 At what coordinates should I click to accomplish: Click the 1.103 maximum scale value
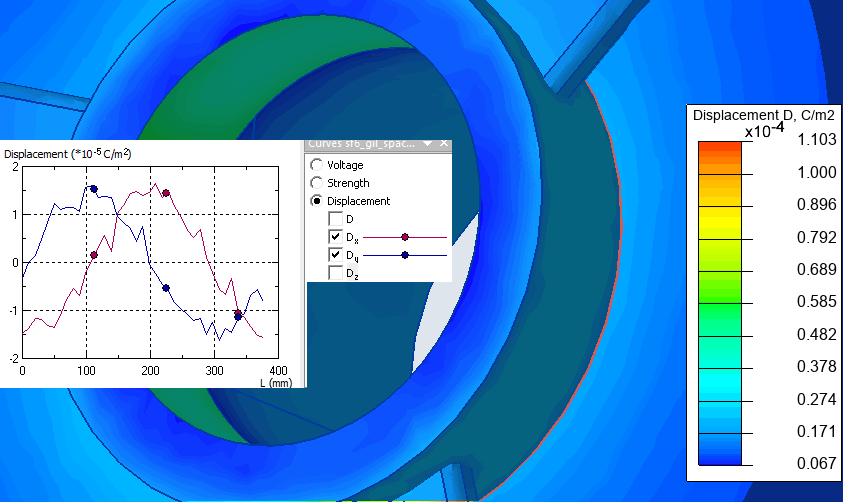(x=816, y=140)
